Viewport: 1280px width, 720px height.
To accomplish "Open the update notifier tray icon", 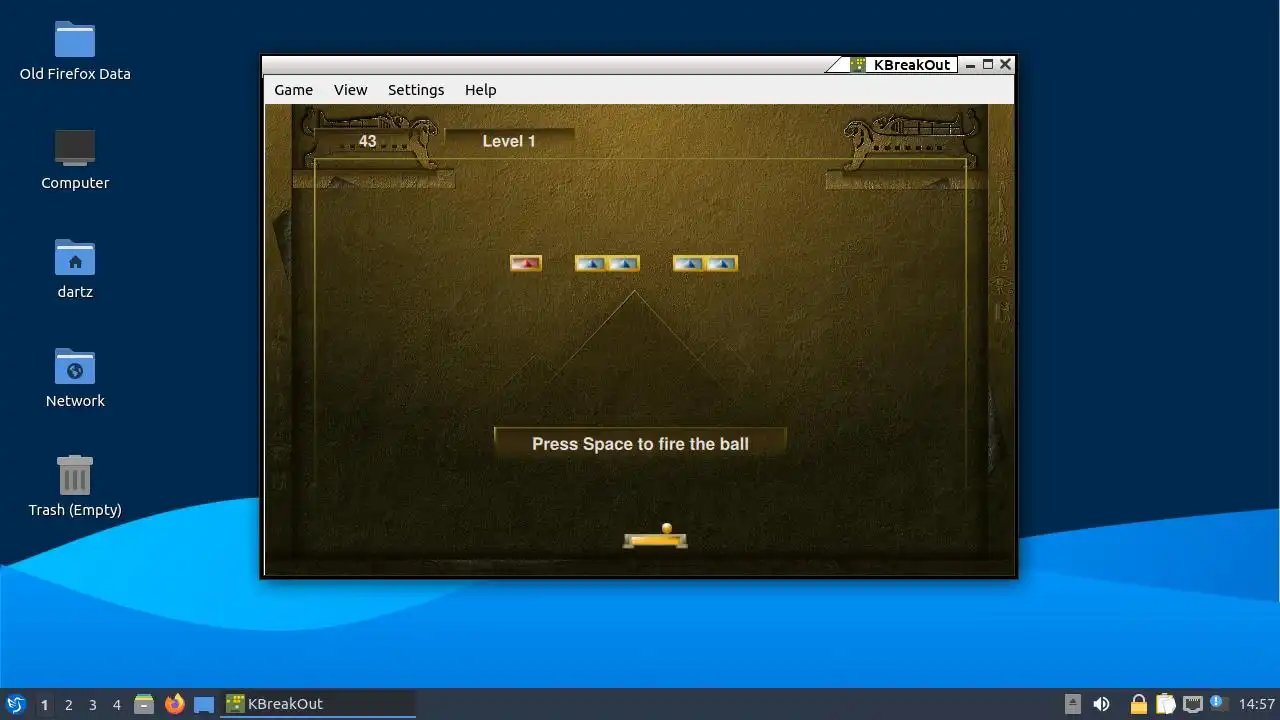I will [x=1218, y=703].
